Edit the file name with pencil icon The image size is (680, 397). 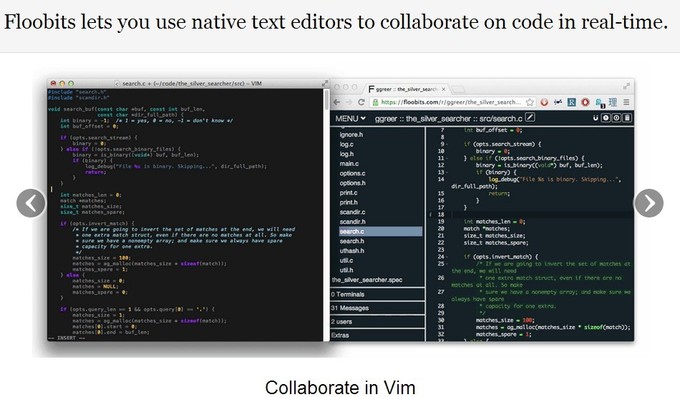point(530,117)
